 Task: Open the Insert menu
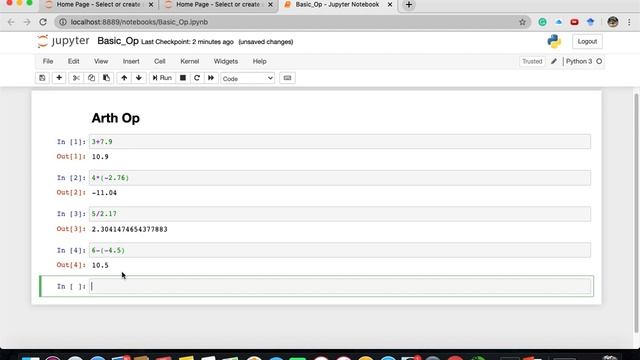click(x=131, y=61)
